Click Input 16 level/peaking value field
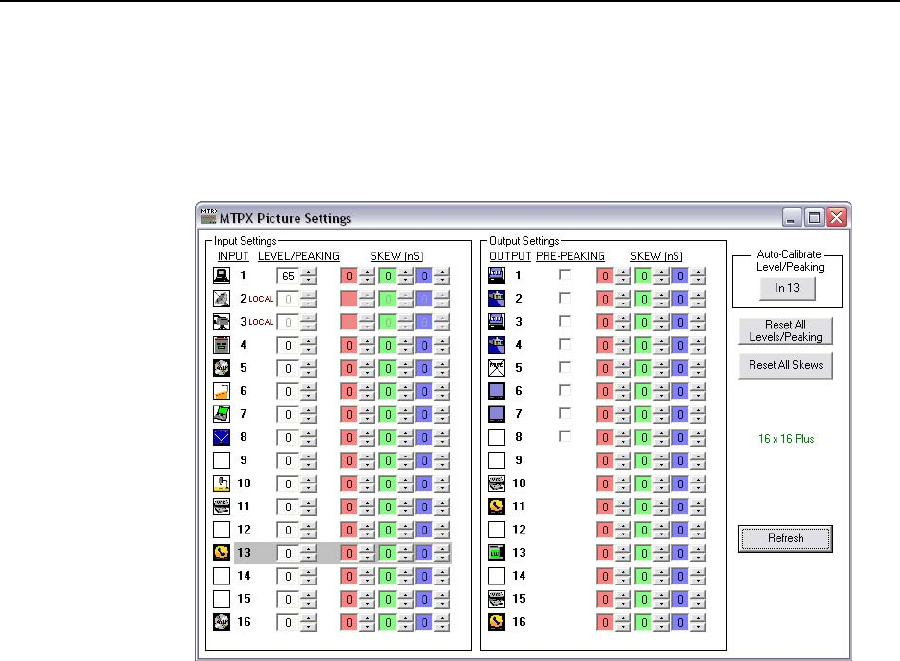 (x=288, y=622)
